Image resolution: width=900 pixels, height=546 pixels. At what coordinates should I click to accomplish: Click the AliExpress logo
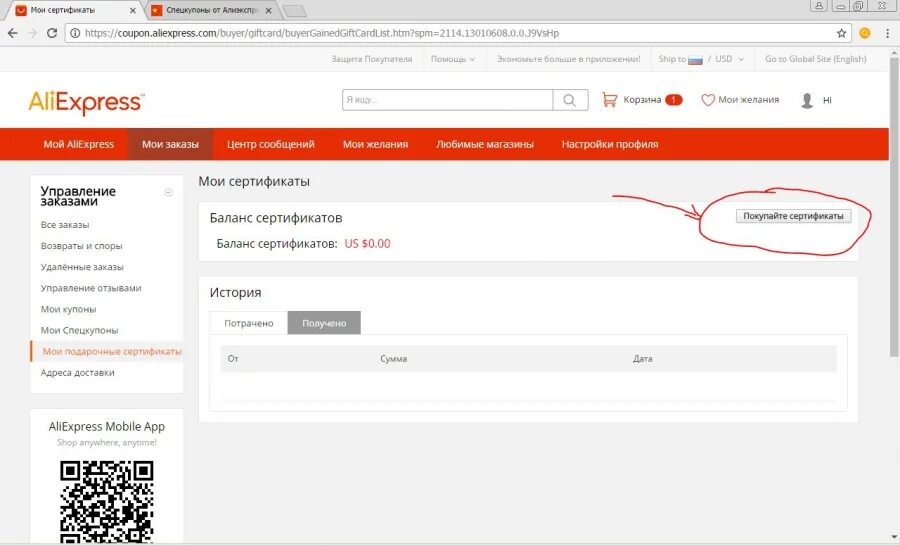86,102
